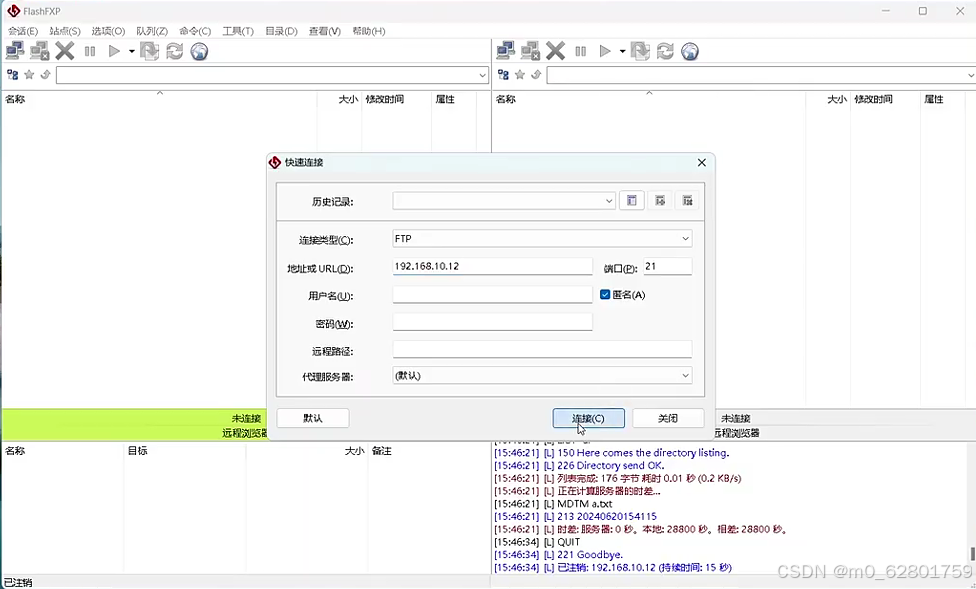This screenshot has height=589, width=976.
Task: Click the Transfer files icon in left pane toolbar
Action: (149, 51)
